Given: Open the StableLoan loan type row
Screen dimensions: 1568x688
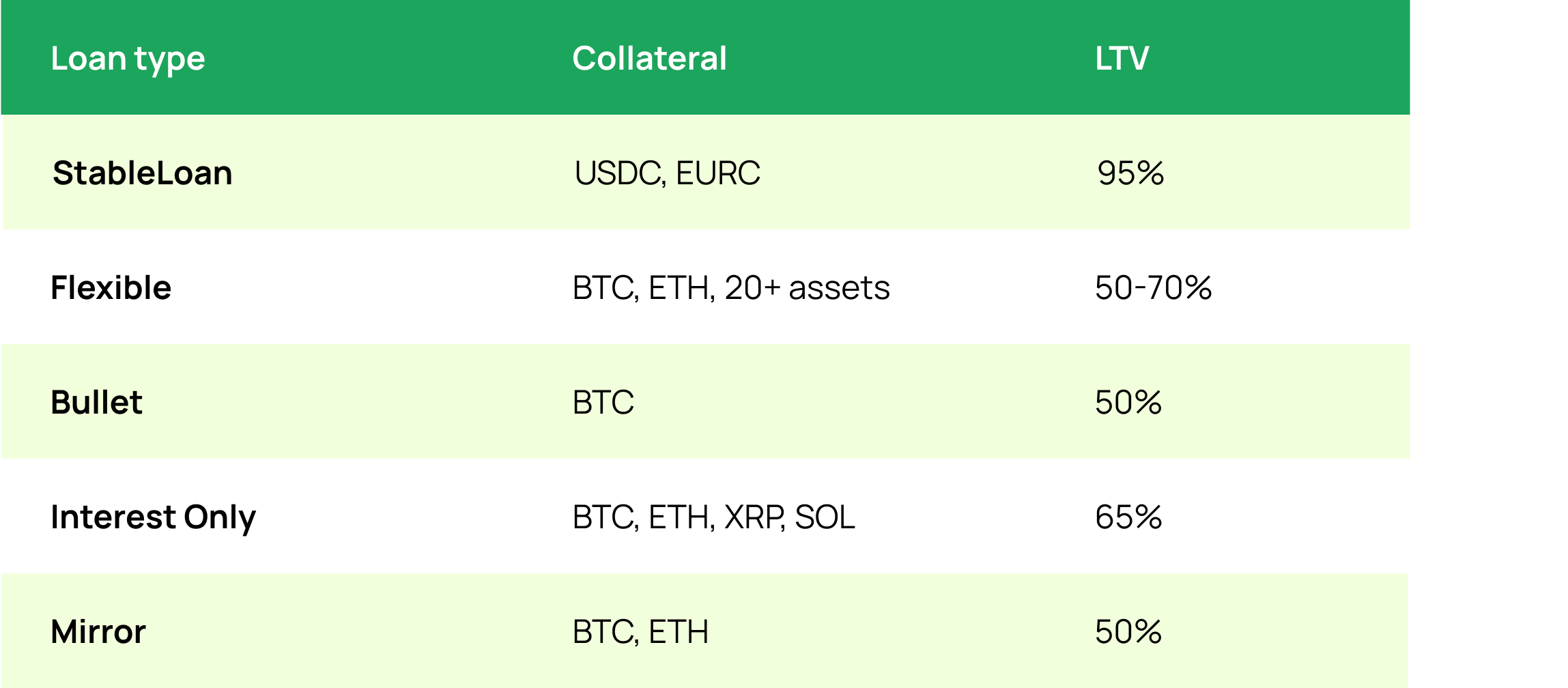Looking at the screenshot, I should point(142,173).
